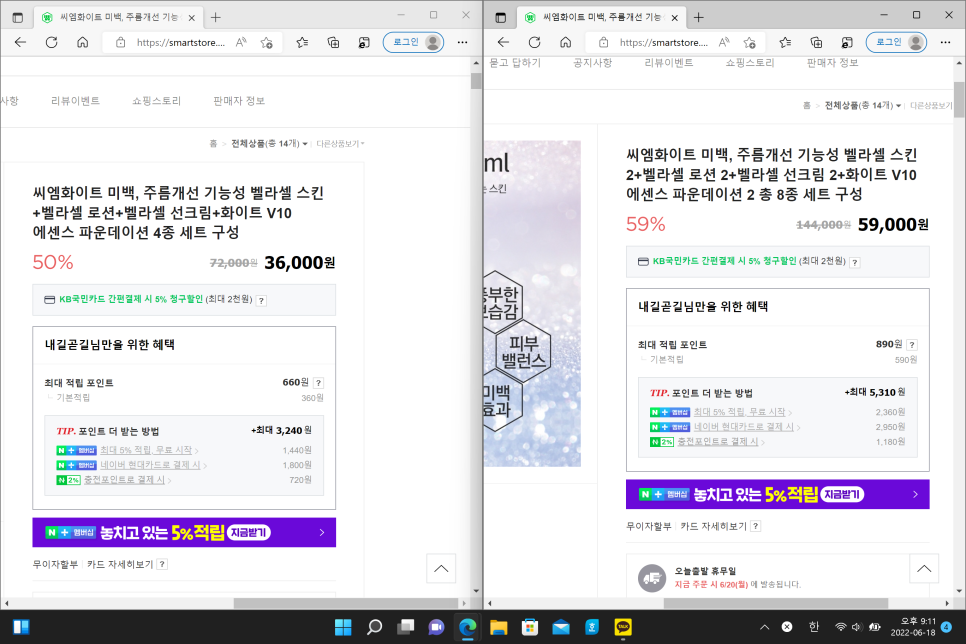
Task: Open favorites list in the right browser window
Action: [x=785, y=43]
